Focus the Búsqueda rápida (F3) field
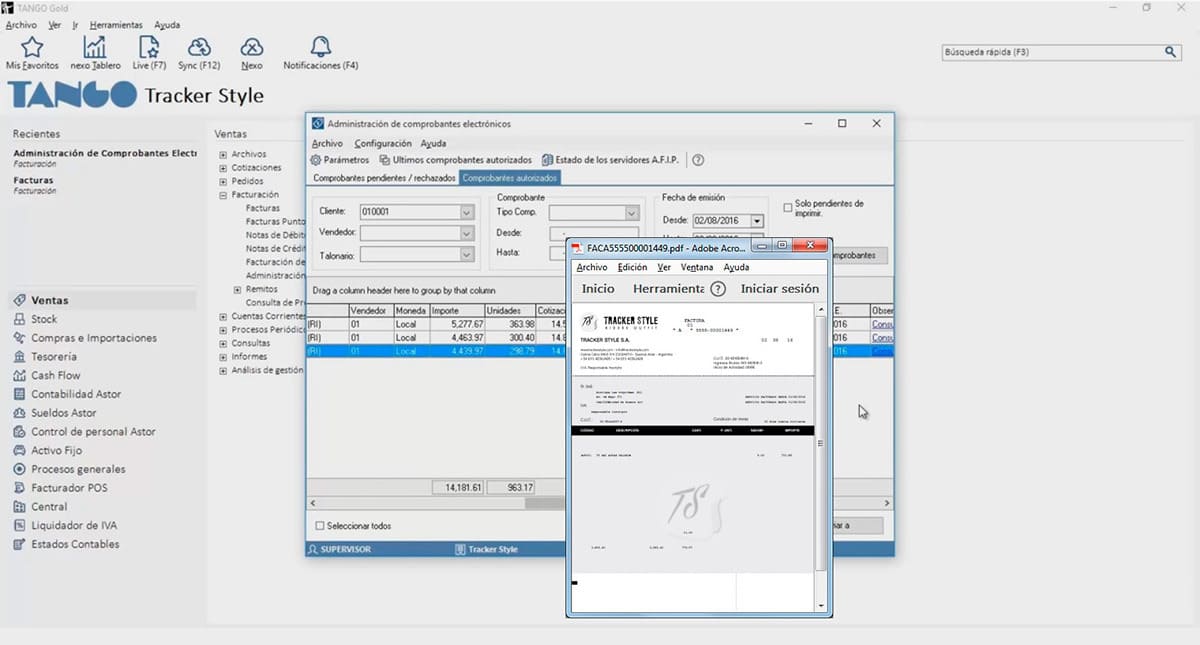Screen dimensions: 1200x645 click(1053, 52)
